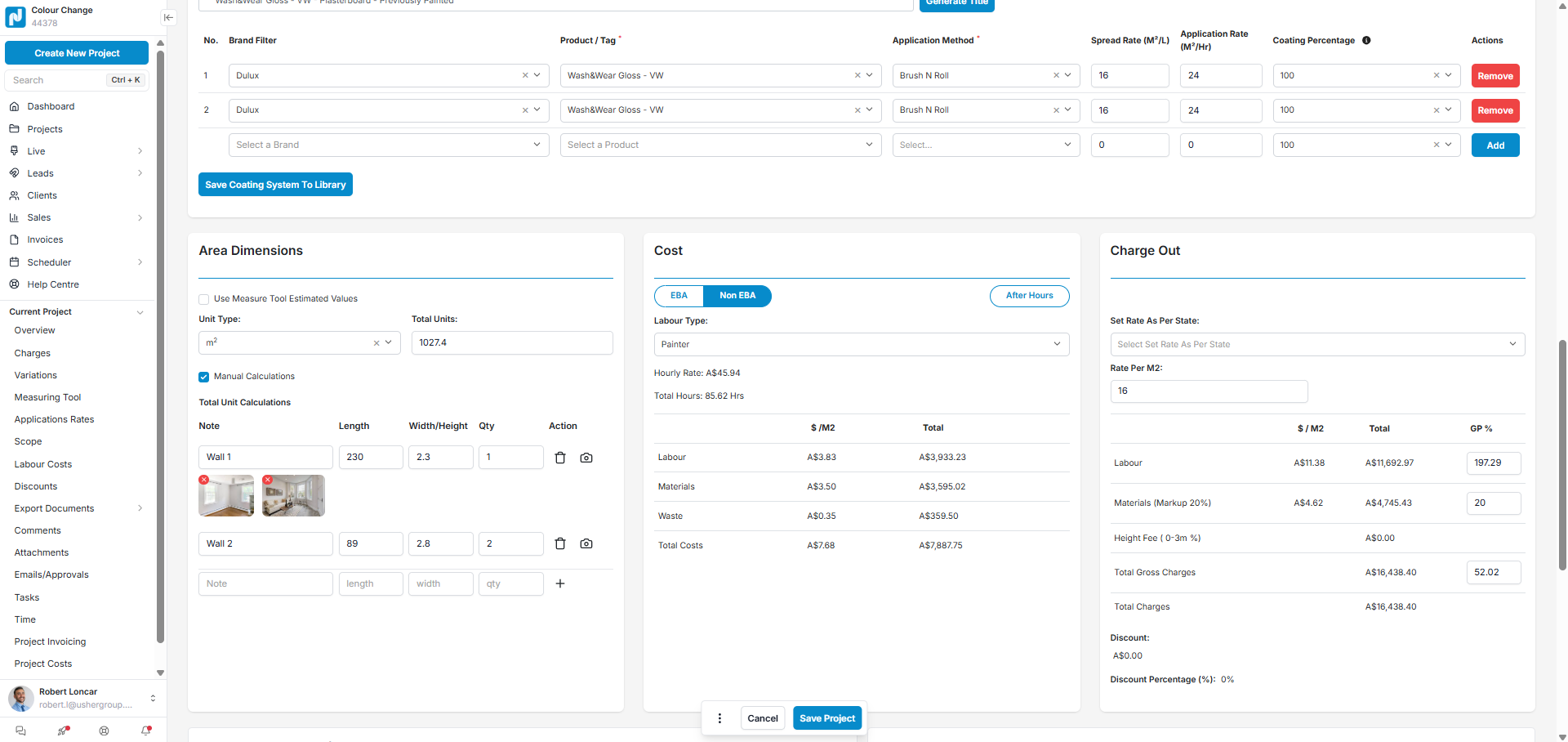Screen dimensions: 1568x742
Task: Open Measuring Tool in the project menu
Action: (47, 397)
